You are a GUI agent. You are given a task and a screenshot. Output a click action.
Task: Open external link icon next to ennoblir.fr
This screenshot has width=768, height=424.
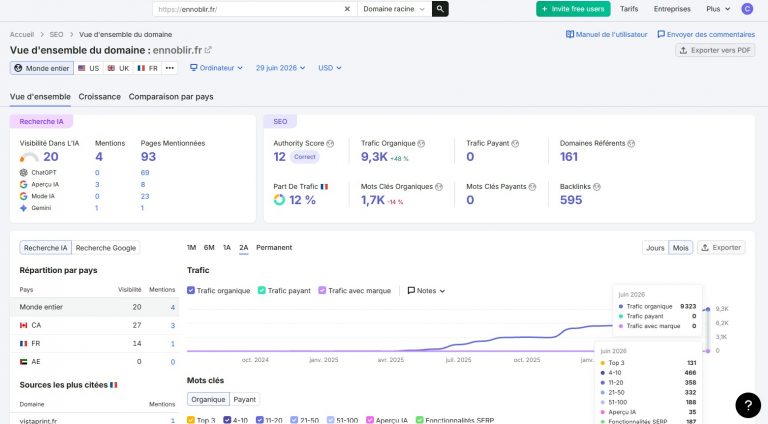[208, 50]
